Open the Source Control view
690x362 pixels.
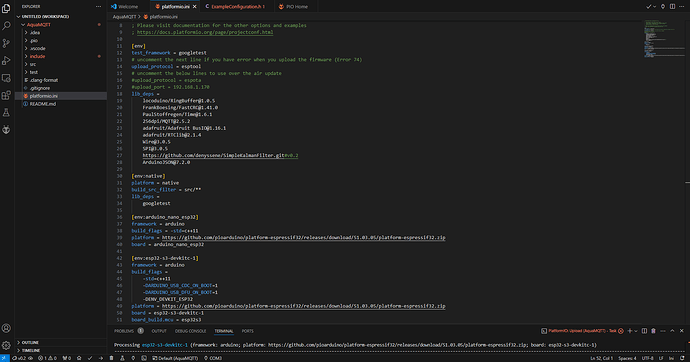pos(6,43)
